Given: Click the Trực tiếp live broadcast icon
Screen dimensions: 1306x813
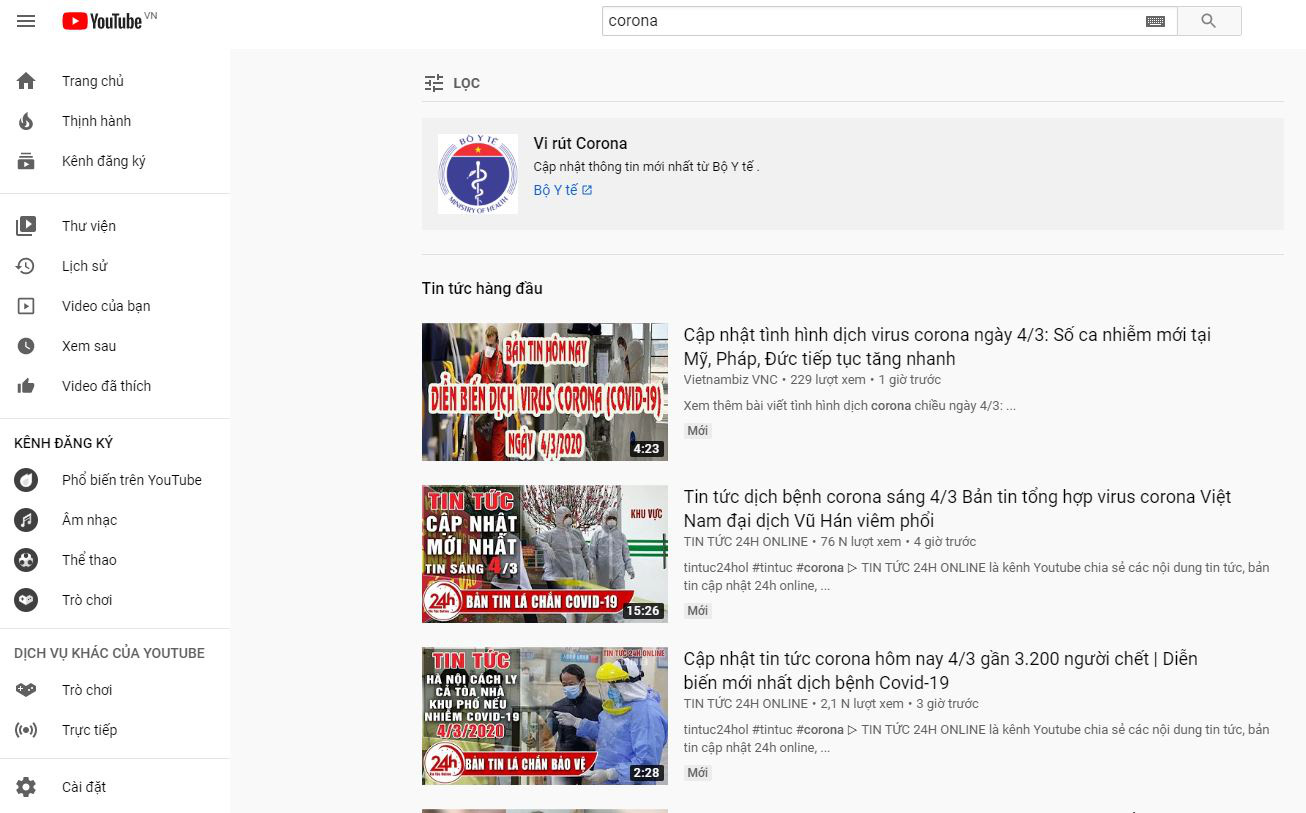Looking at the screenshot, I should click(x=26, y=730).
